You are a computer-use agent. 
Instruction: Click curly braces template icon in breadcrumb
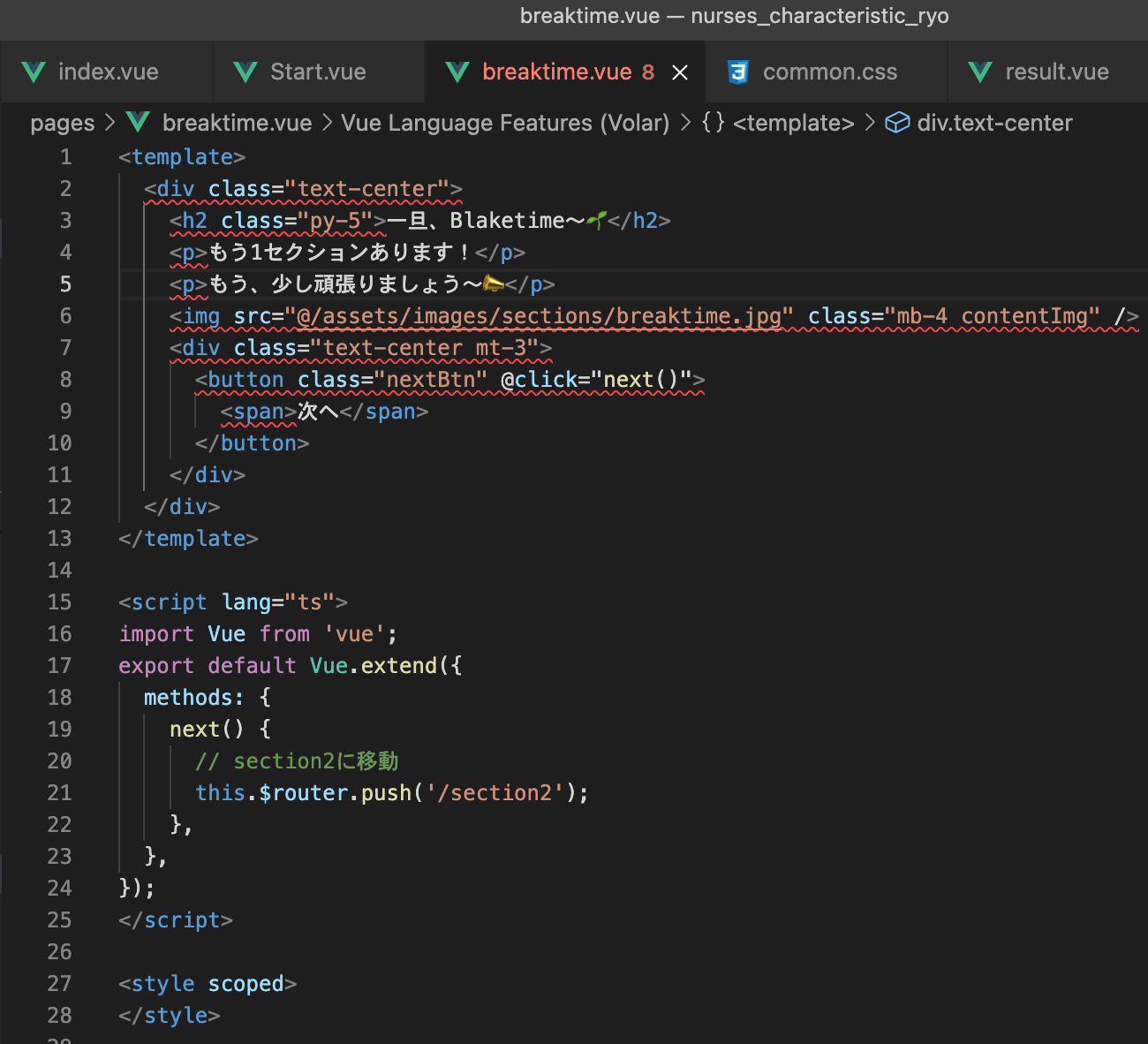coord(713,122)
